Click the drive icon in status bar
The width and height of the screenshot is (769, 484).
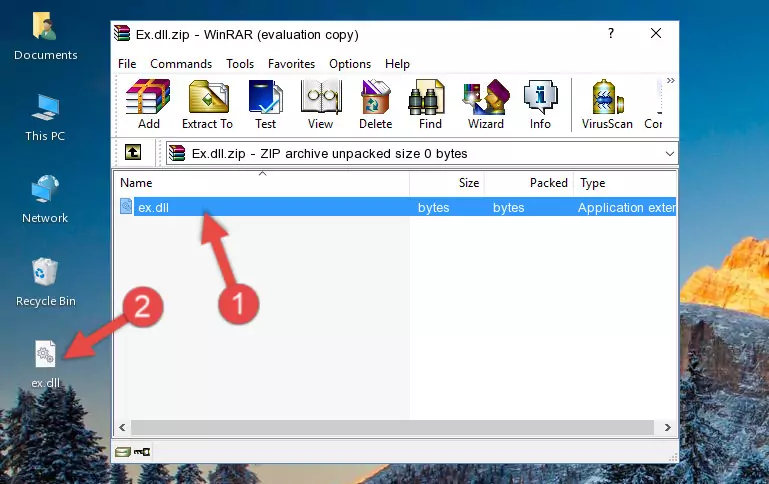123,452
